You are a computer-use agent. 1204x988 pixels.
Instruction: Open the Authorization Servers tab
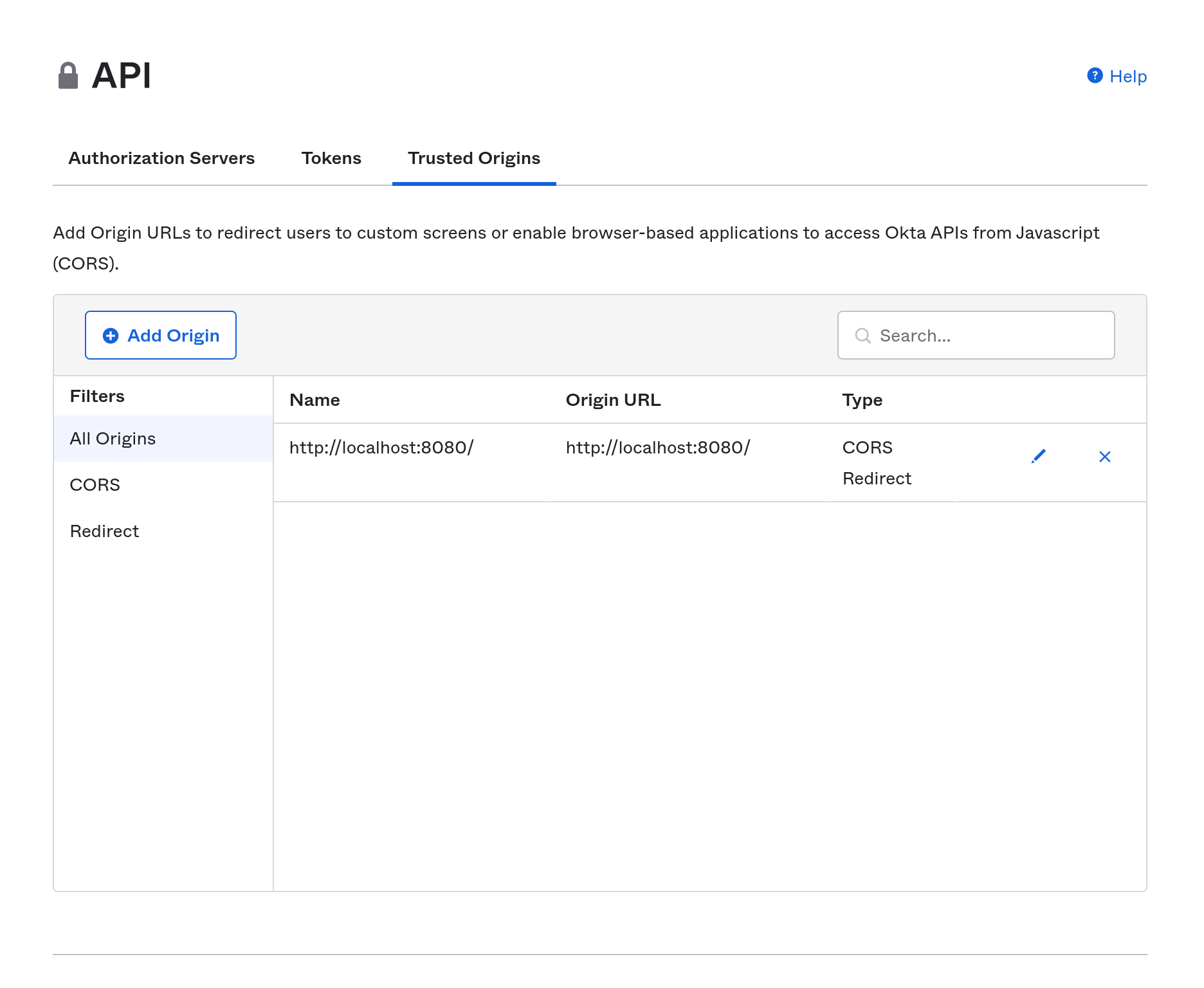pos(161,158)
